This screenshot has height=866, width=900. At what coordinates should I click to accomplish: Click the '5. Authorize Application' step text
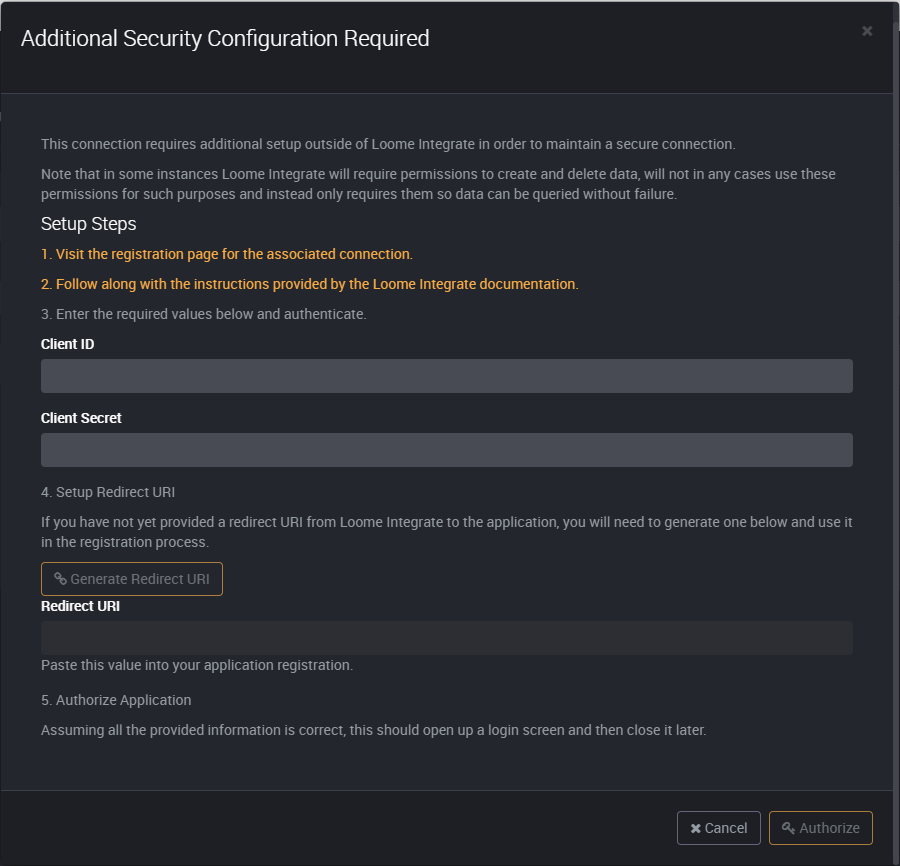(x=116, y=700)
